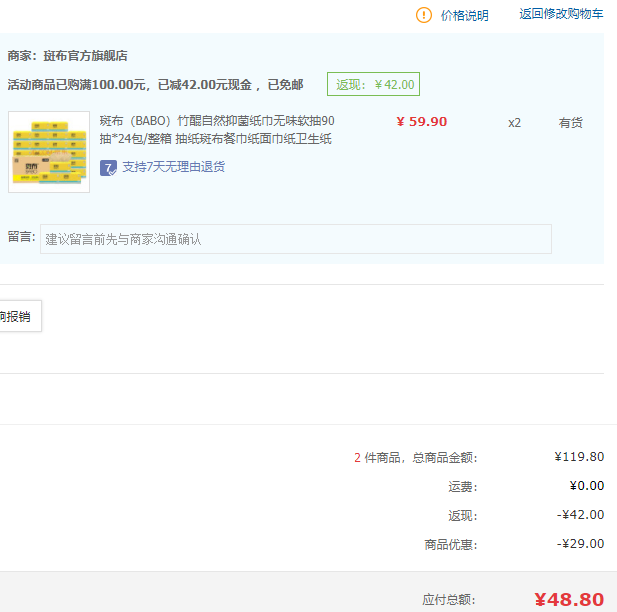Click the 支持7天无理由退货 text

(x=173, y=167)
